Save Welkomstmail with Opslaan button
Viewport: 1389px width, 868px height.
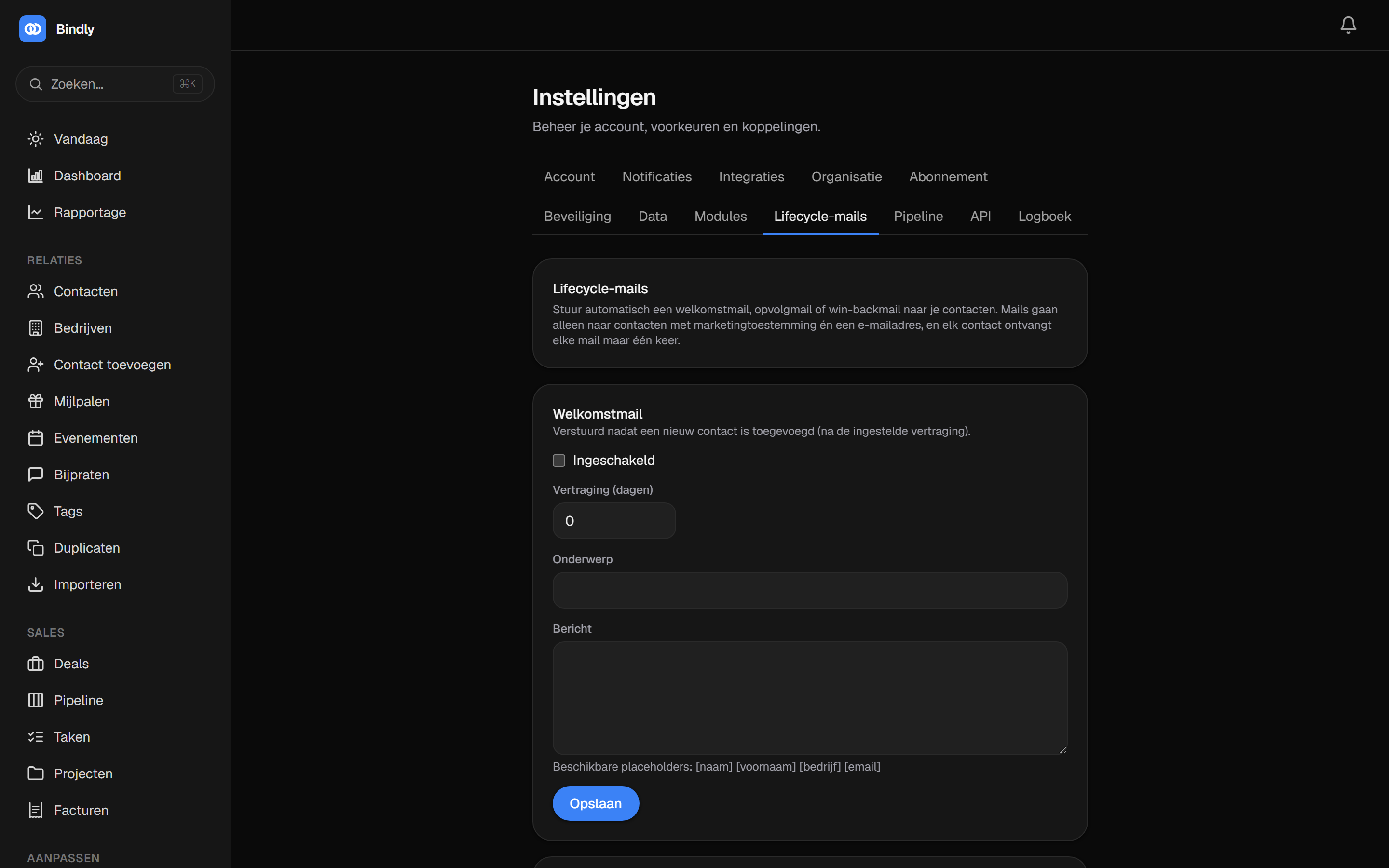[595, 803]
